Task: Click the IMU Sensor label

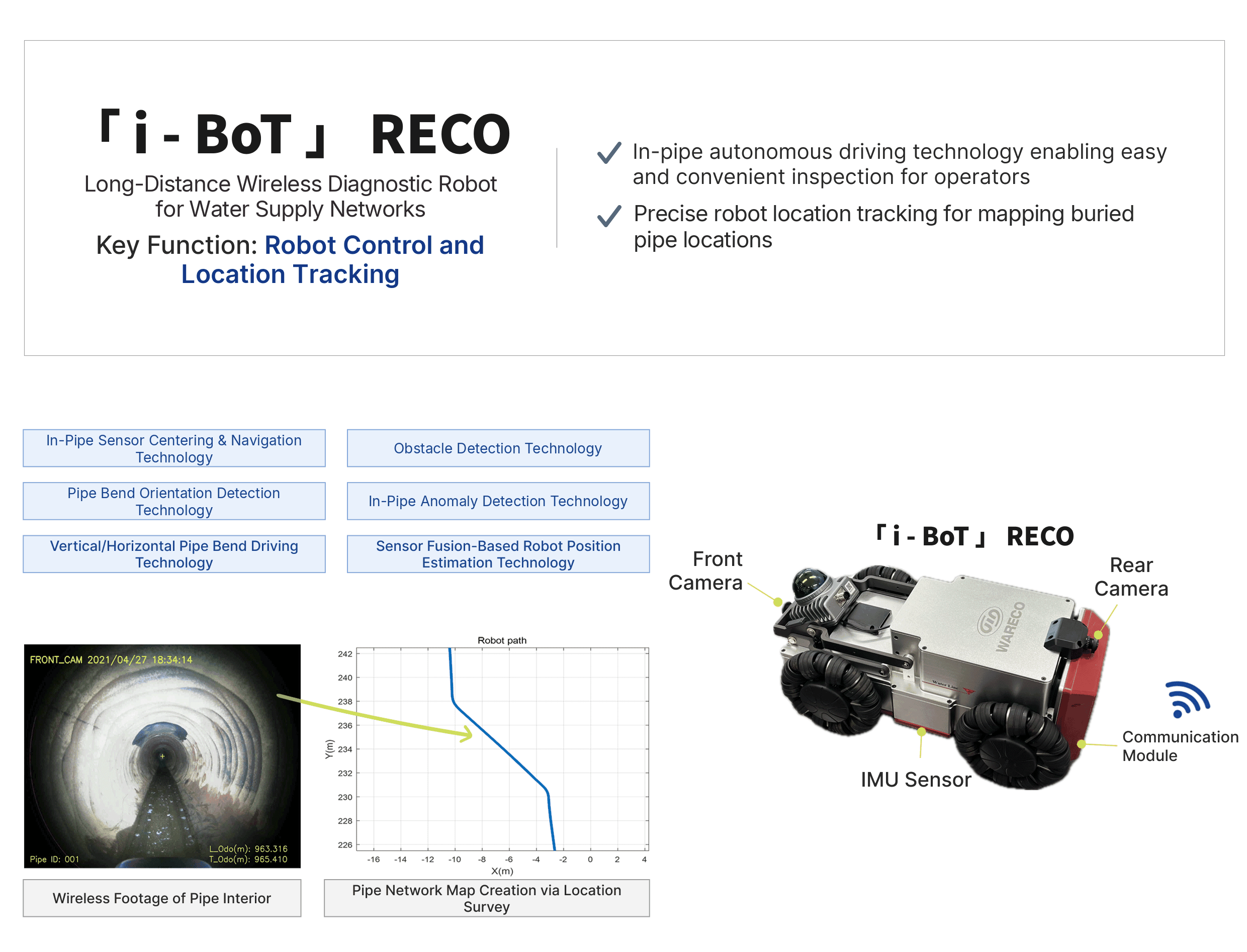Action: [916, 779]
